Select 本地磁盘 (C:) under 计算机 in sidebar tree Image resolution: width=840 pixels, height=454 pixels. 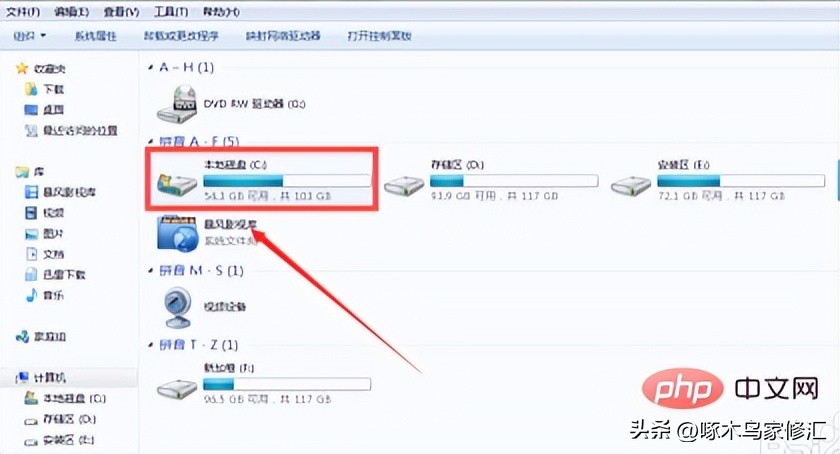[74, 398]
